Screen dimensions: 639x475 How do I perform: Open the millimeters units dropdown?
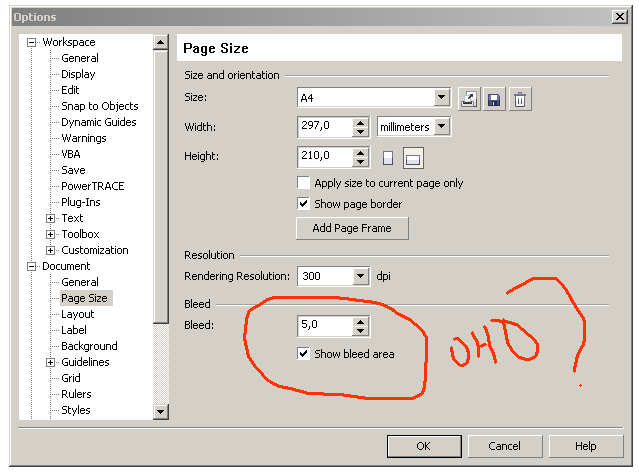[442, 127]
